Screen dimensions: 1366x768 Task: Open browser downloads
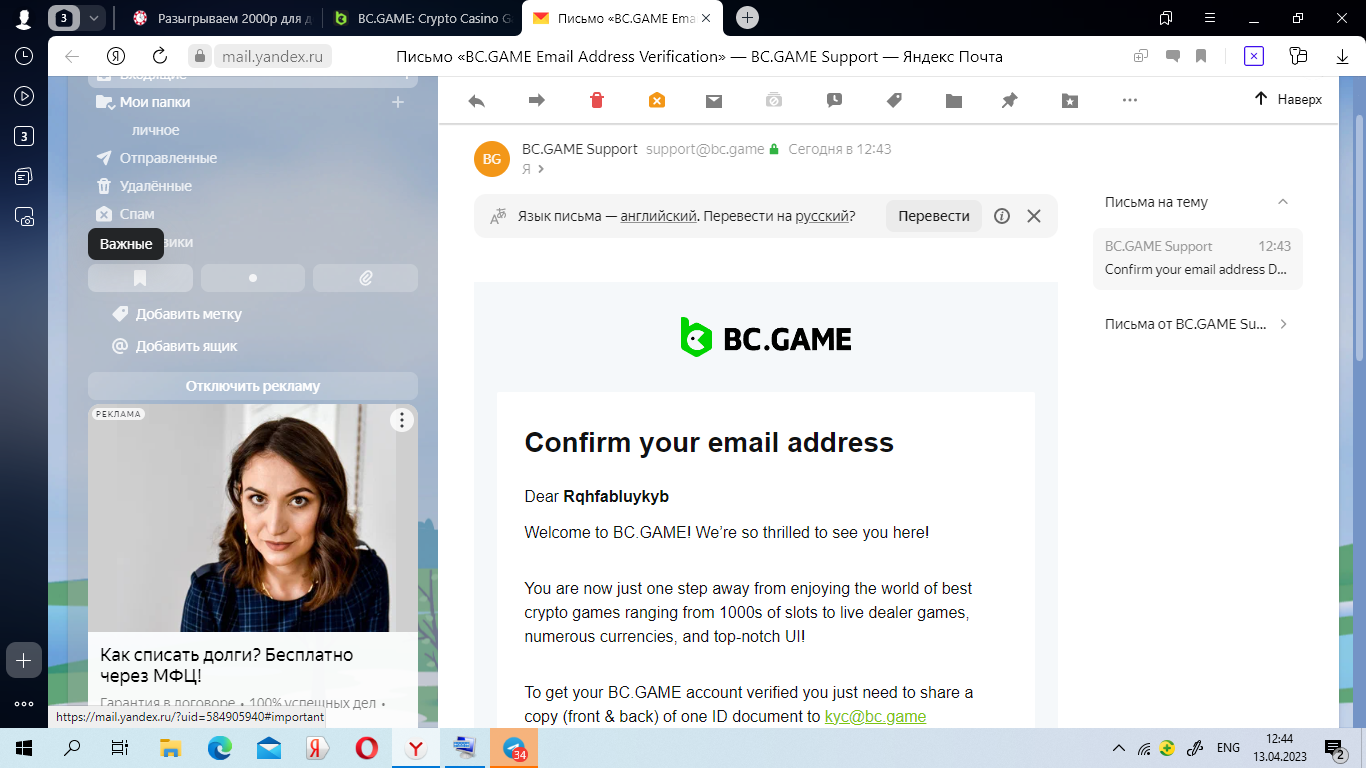pos(1343,57)
